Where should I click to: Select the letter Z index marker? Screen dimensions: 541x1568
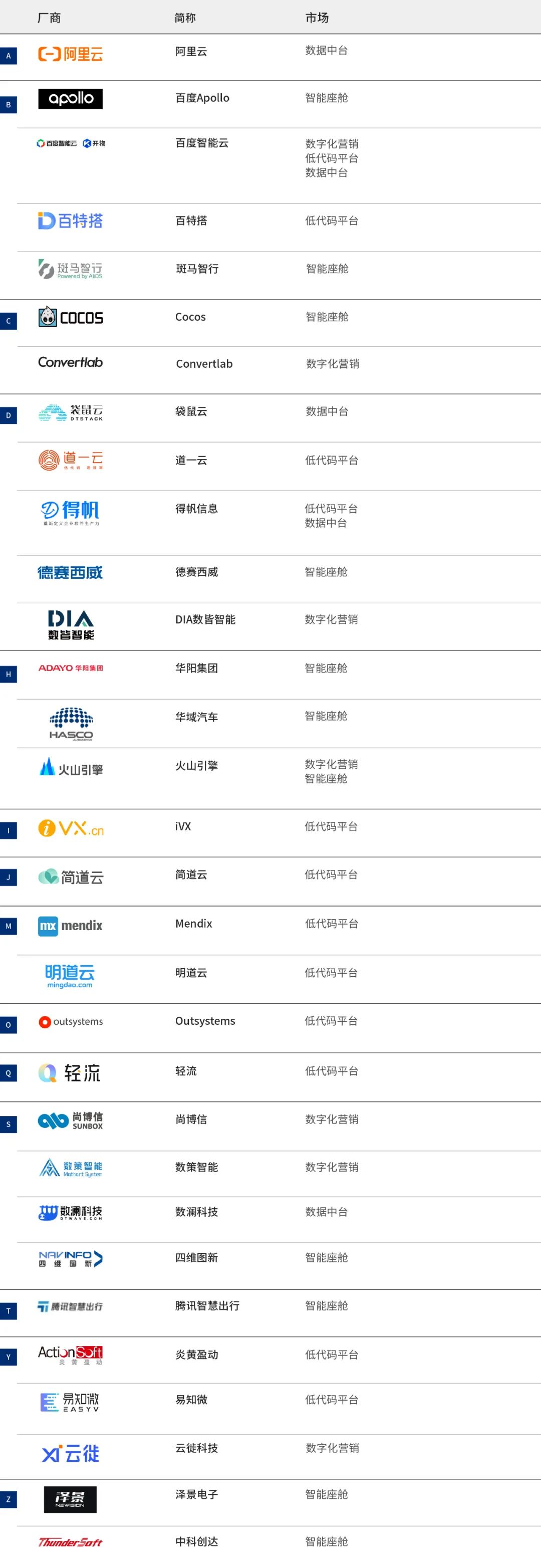coord(9,1499)
